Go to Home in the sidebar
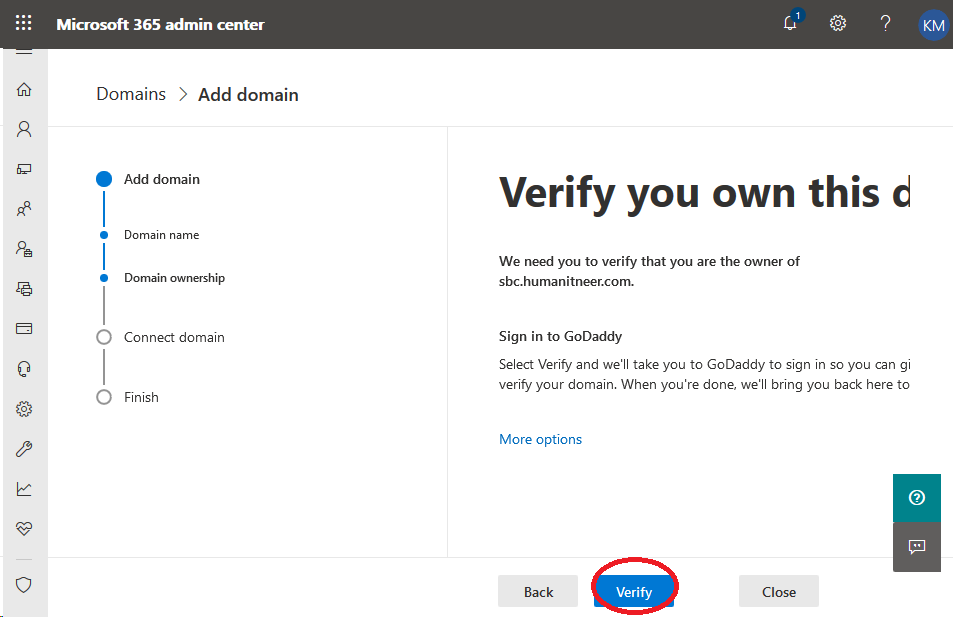The image size is (953, 617). coord(24,89)
